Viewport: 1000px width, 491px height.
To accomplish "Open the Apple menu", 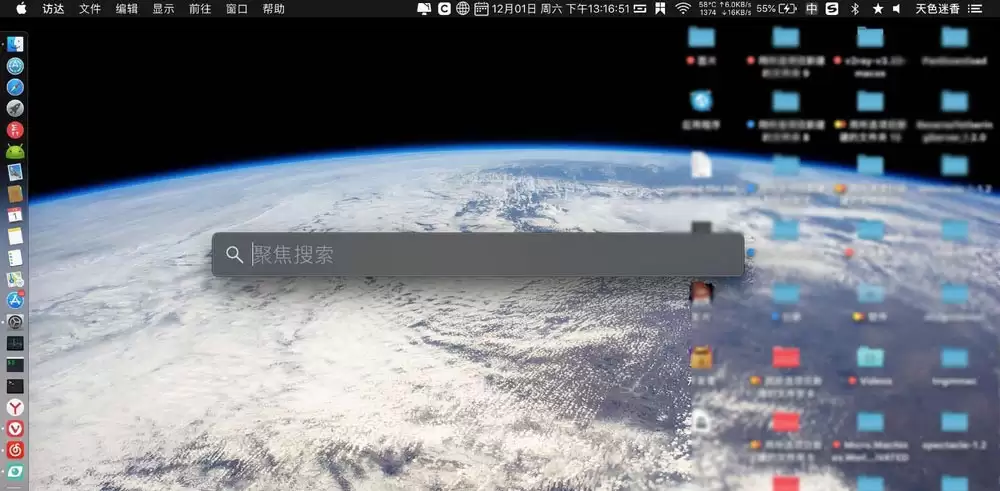I will tap(21, 8).
